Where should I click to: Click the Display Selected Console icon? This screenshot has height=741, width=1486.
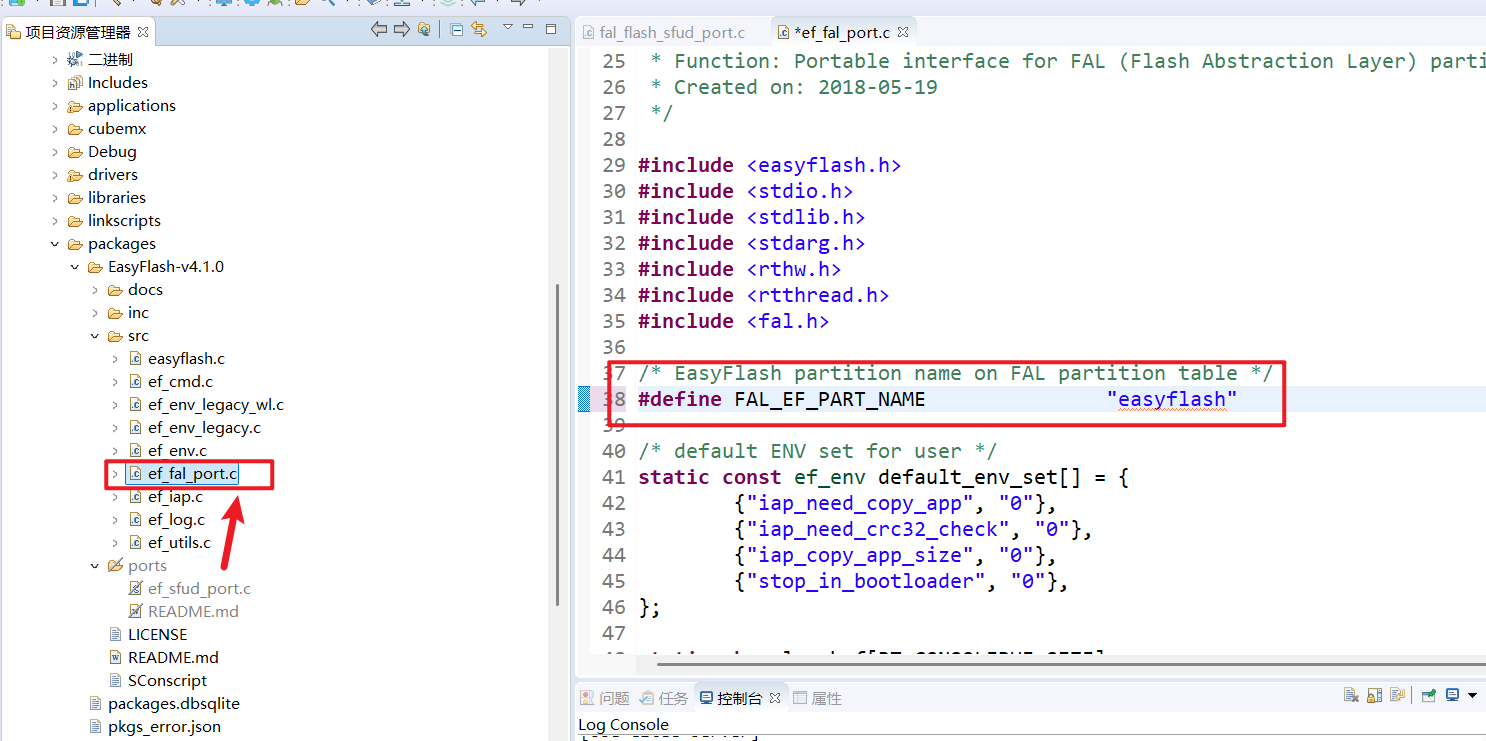(x=1453, y=696)
